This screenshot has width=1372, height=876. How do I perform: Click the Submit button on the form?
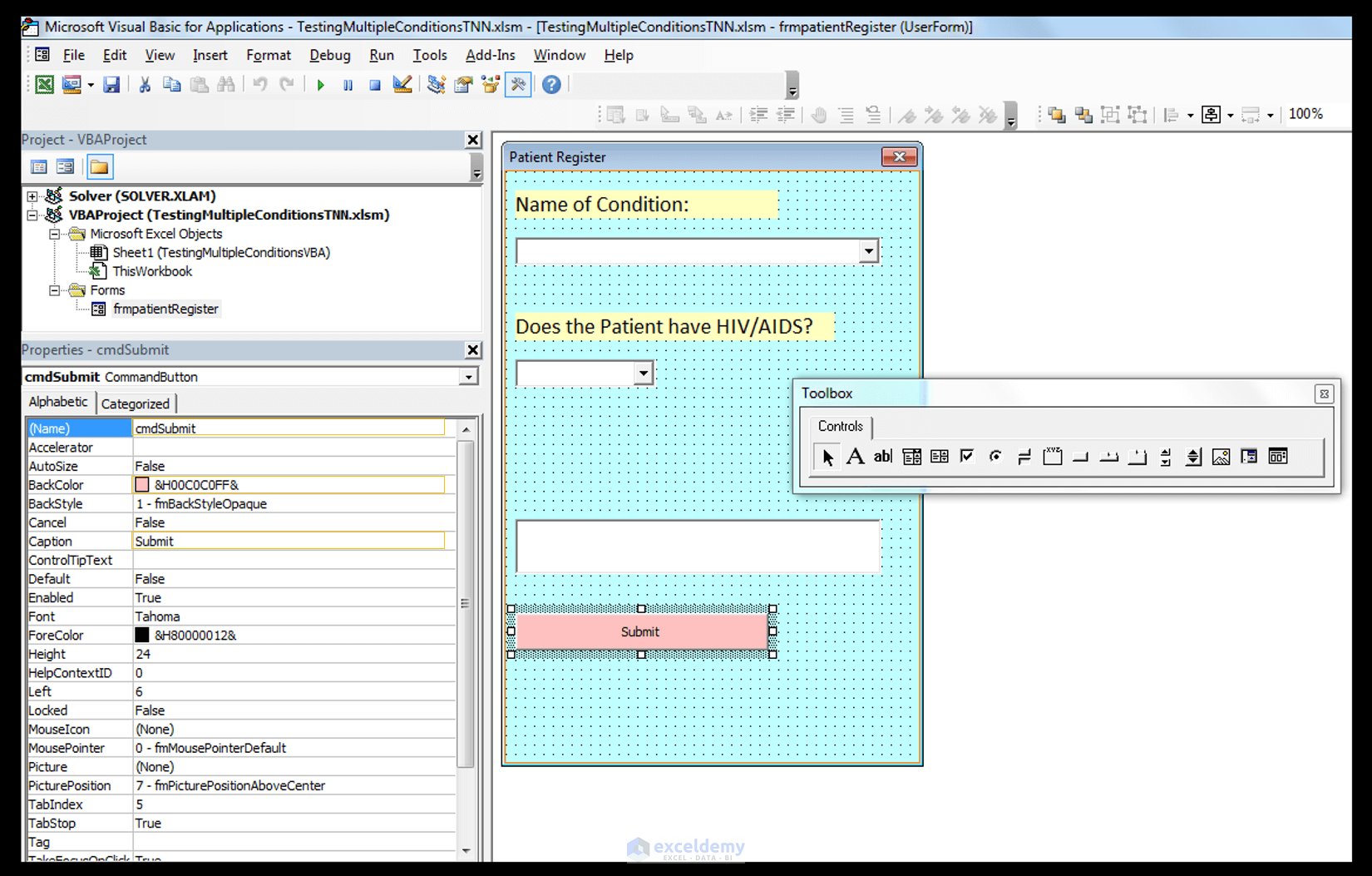point(640,631)
